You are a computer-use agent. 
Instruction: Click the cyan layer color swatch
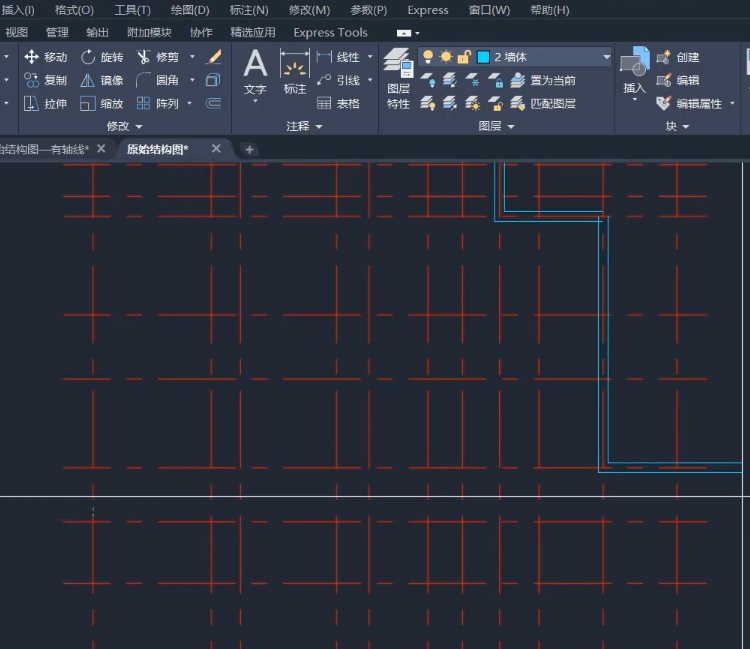(x=483, y=57)
